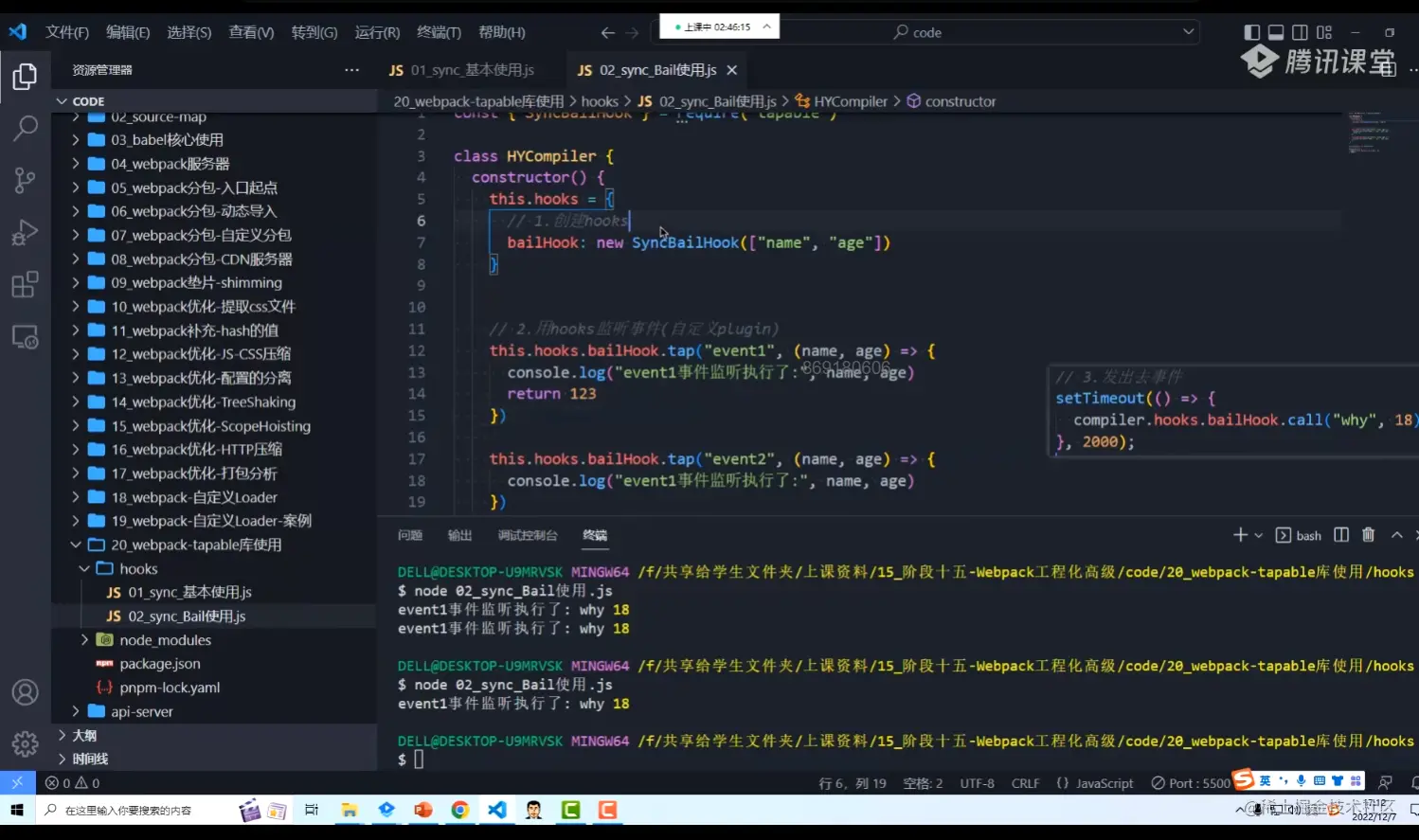
Task: Open the Run and Debug view
Action: (26, 232)
